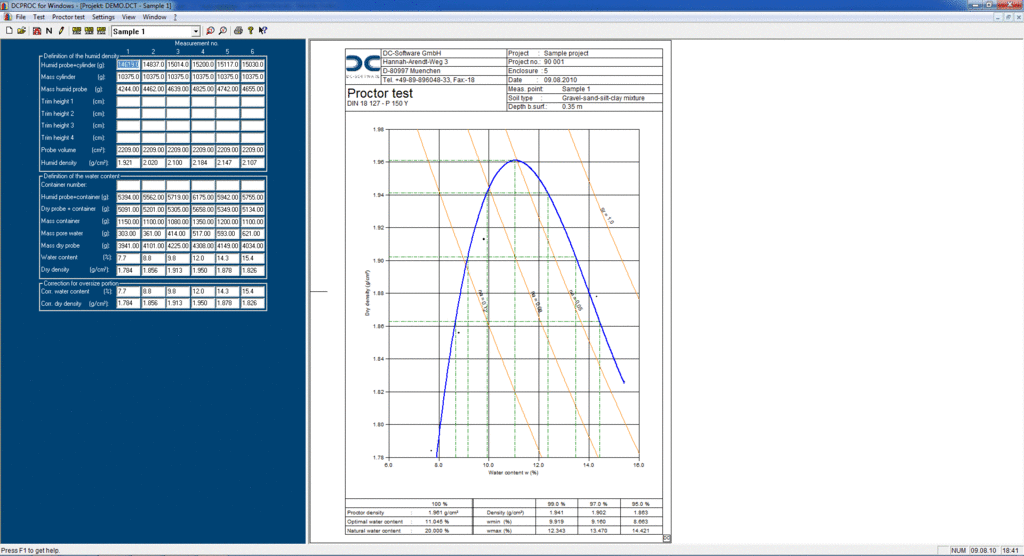This screenshot has height=556, width=1024.
Task: Click Mass cylinder cell in measurement column 3
Action: click(x=178, y=77)
